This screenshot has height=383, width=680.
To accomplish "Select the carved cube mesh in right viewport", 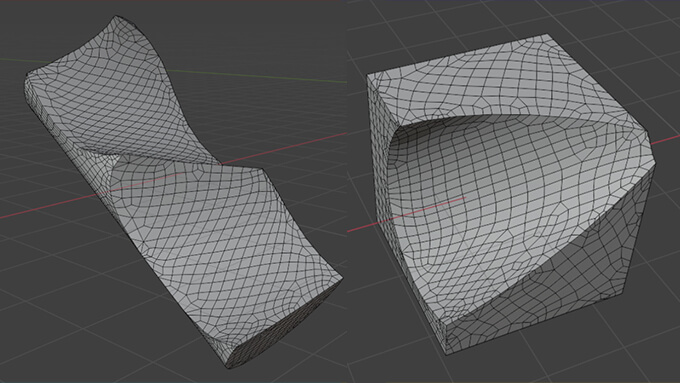I will point(512,195).
